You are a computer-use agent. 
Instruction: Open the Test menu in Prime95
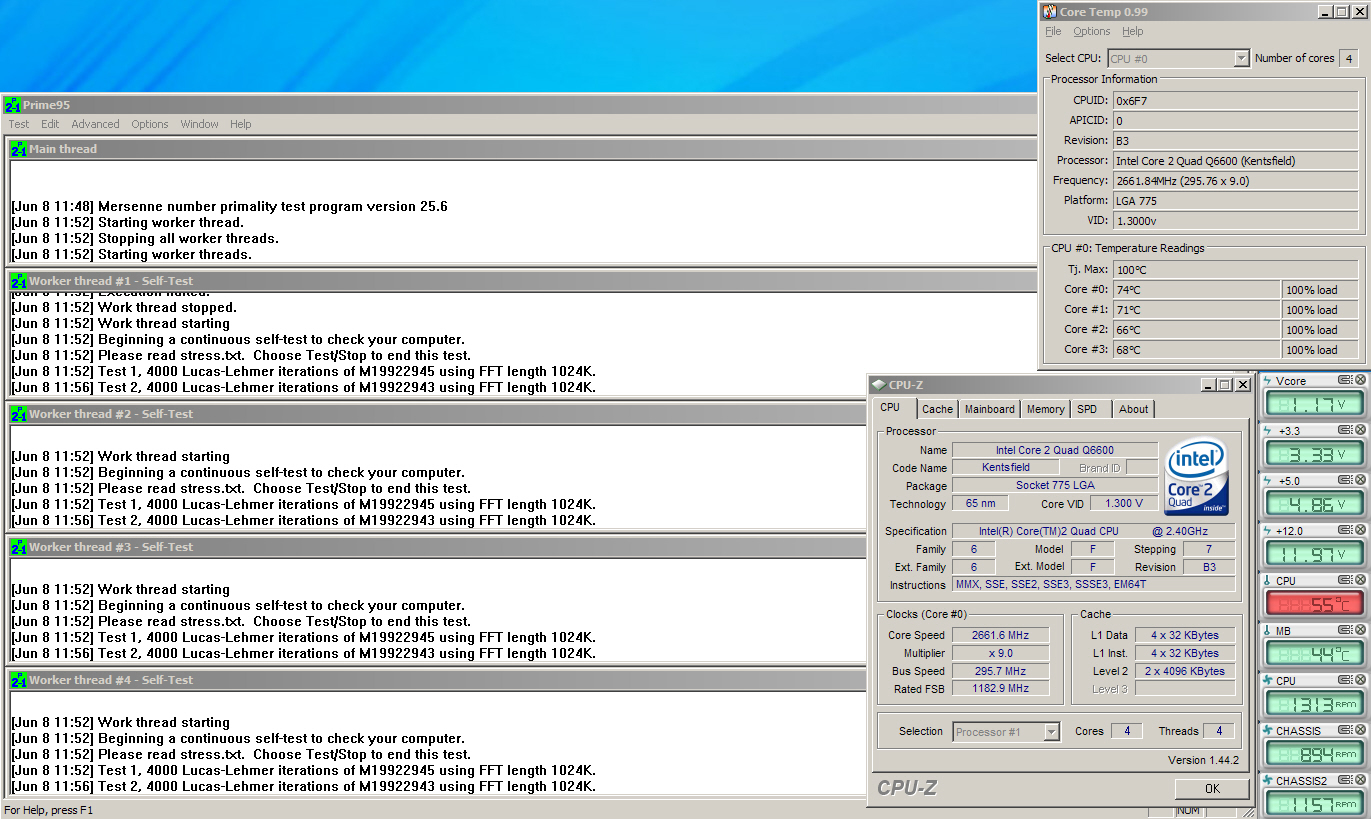[x=19, y=124]
